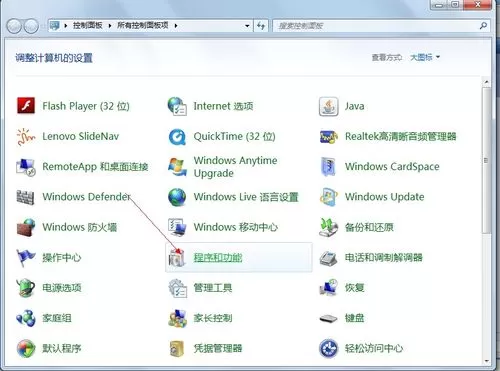Open the Internet 选项 link text
Screen dimensions: 500x371
point(223,106)
